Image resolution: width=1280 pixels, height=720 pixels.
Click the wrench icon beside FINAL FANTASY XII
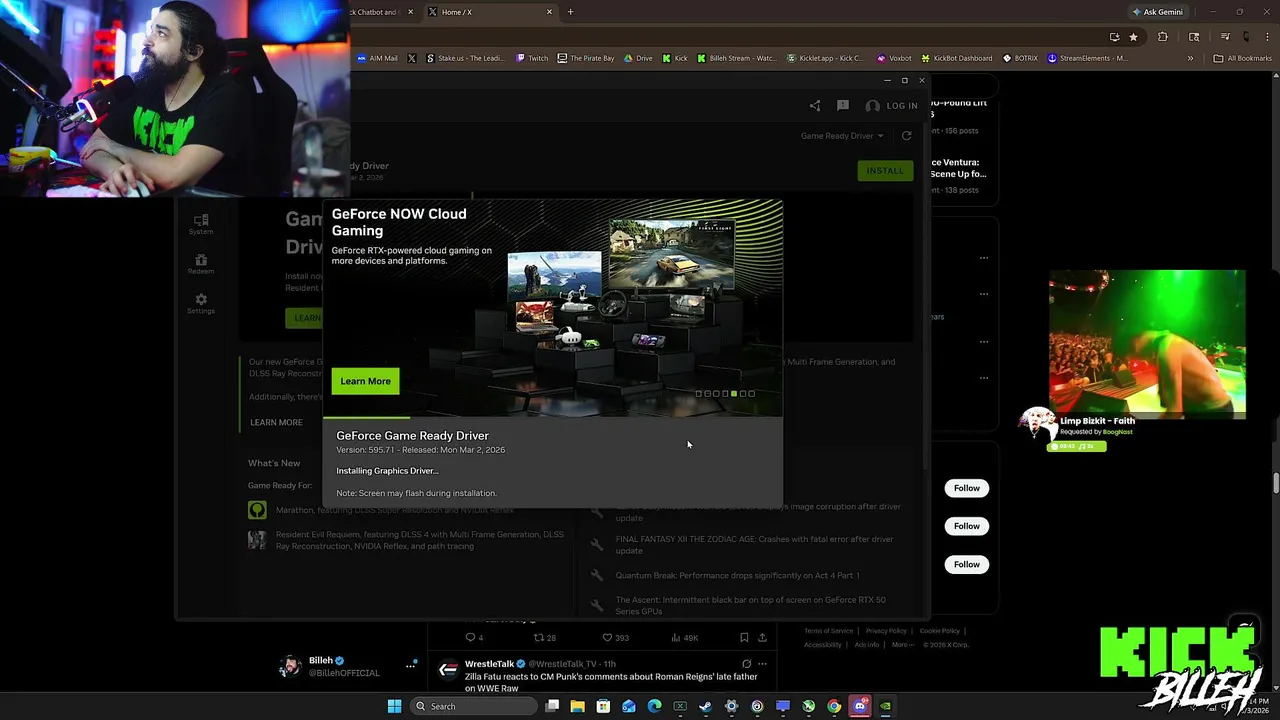(x=597, y=545)
